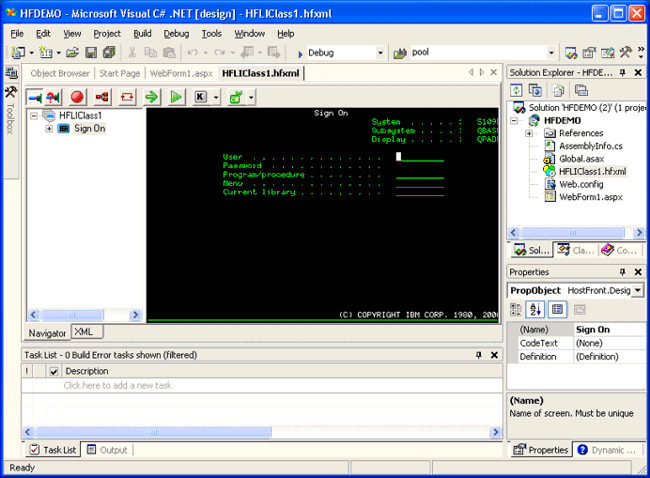Click the green field tool icon

(x=236, y=97)
